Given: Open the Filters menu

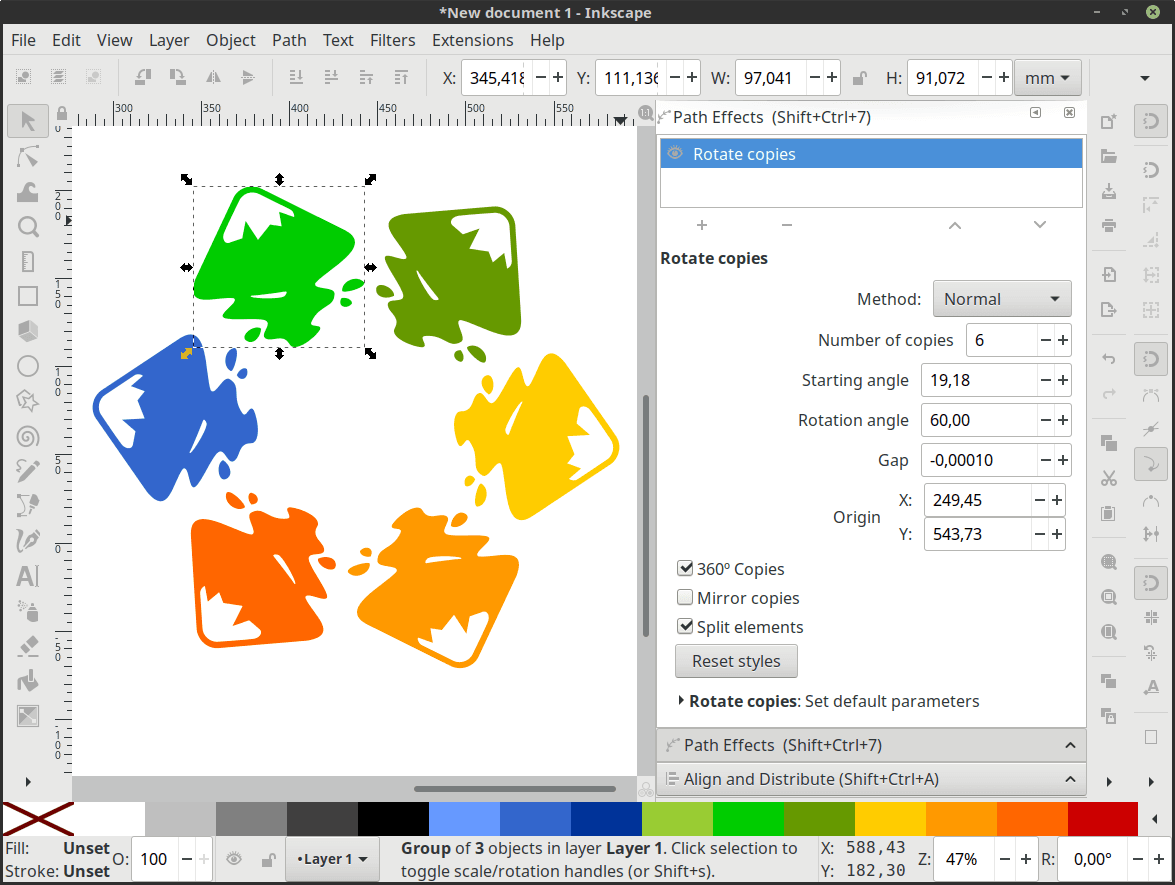Looking at the screenshot, I should tap(392, 40).
